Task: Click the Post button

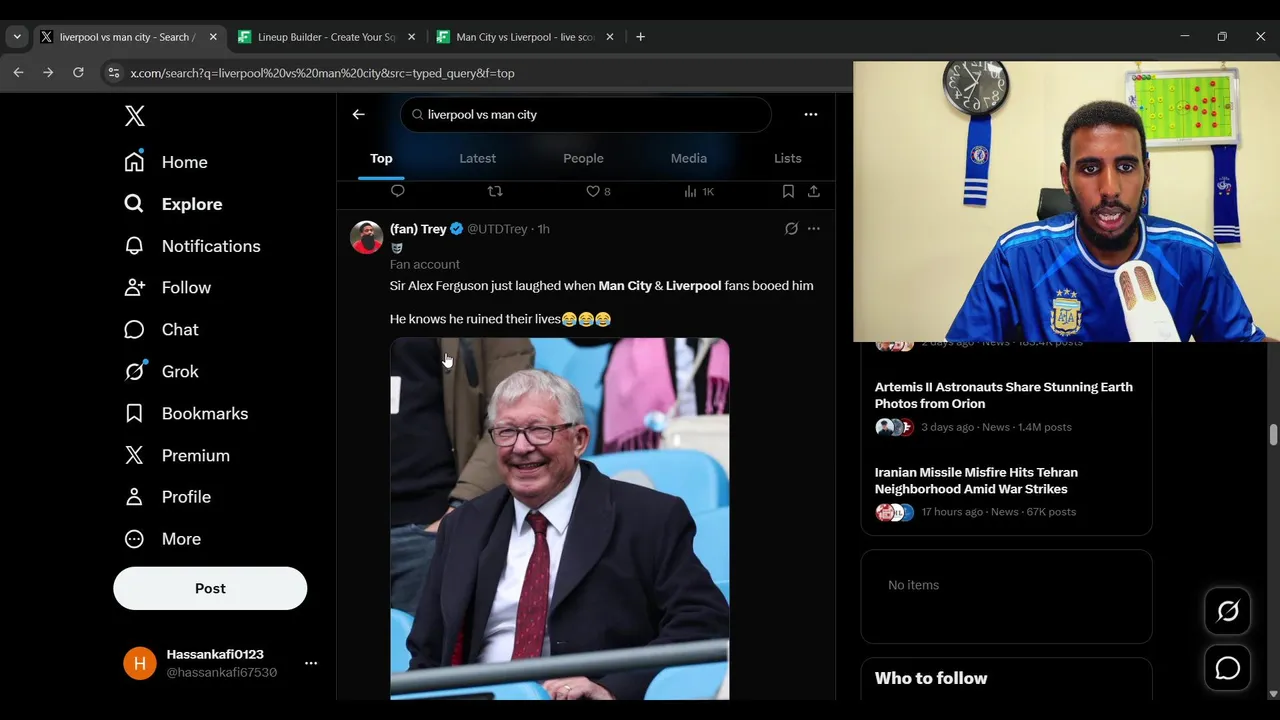Action: (210, 588)
